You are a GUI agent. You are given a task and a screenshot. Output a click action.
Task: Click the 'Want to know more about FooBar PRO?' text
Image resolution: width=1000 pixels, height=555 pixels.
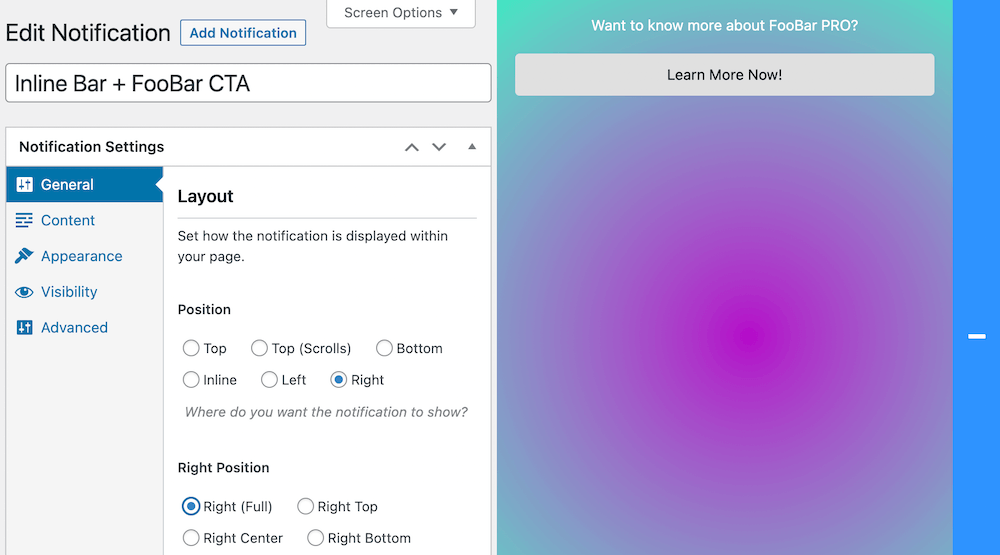[x=724, y=26]
